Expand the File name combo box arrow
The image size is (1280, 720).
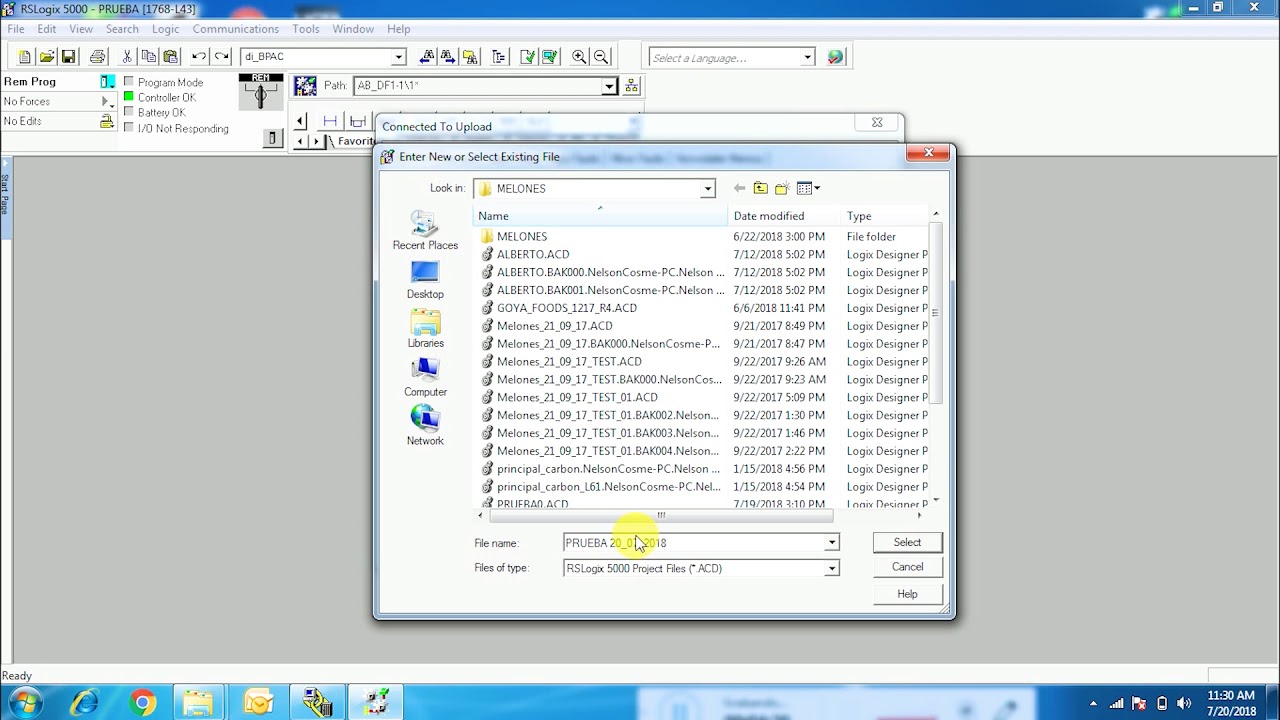coord(831,543)
